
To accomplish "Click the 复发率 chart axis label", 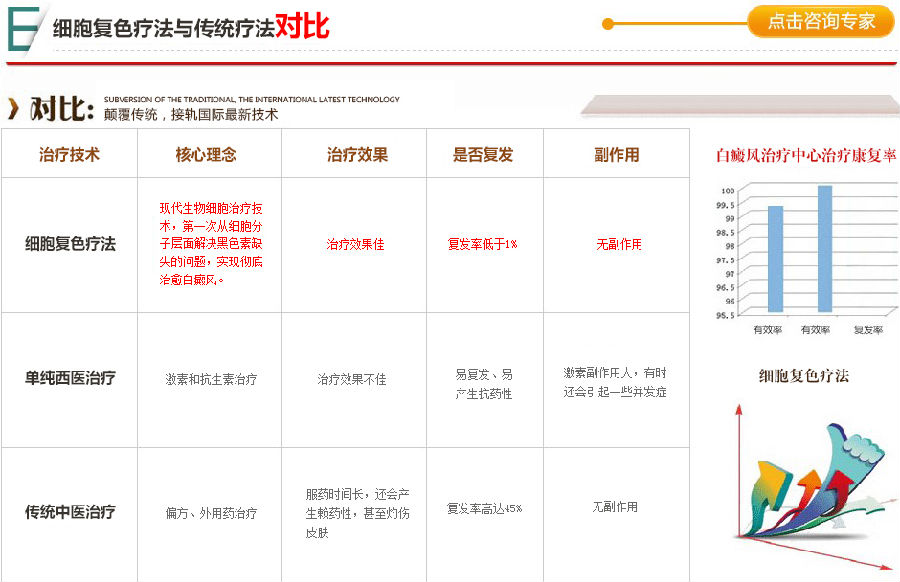I will pos(868,329).
